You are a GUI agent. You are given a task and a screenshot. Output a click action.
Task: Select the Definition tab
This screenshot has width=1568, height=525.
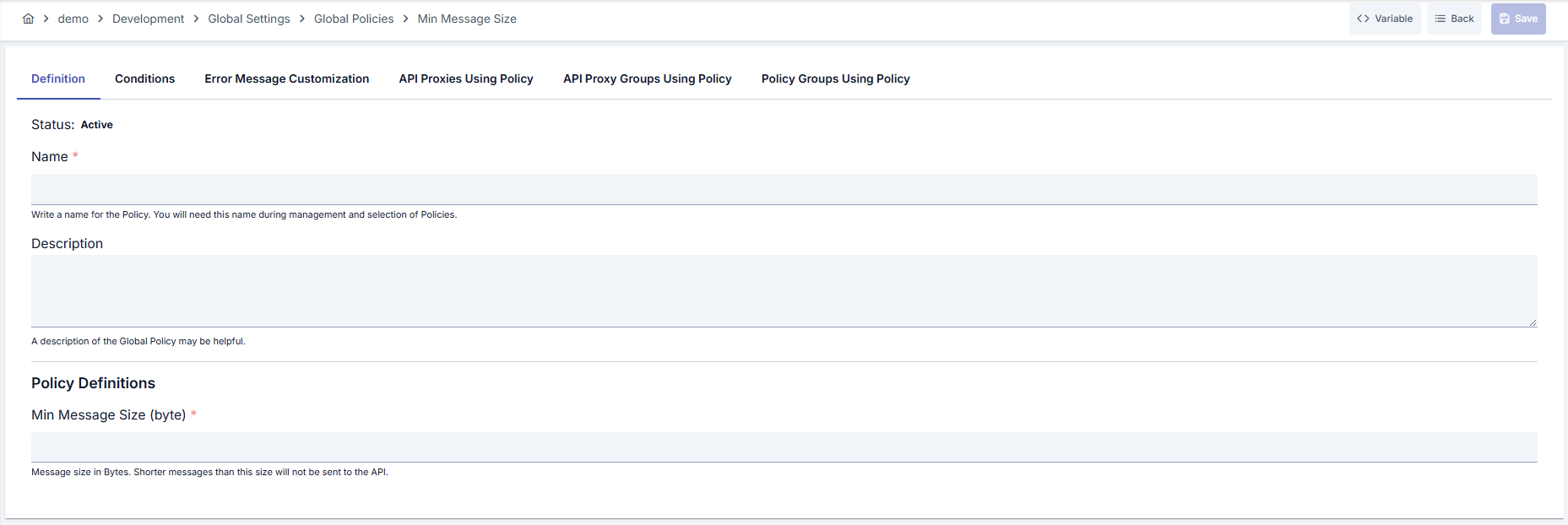58,78
